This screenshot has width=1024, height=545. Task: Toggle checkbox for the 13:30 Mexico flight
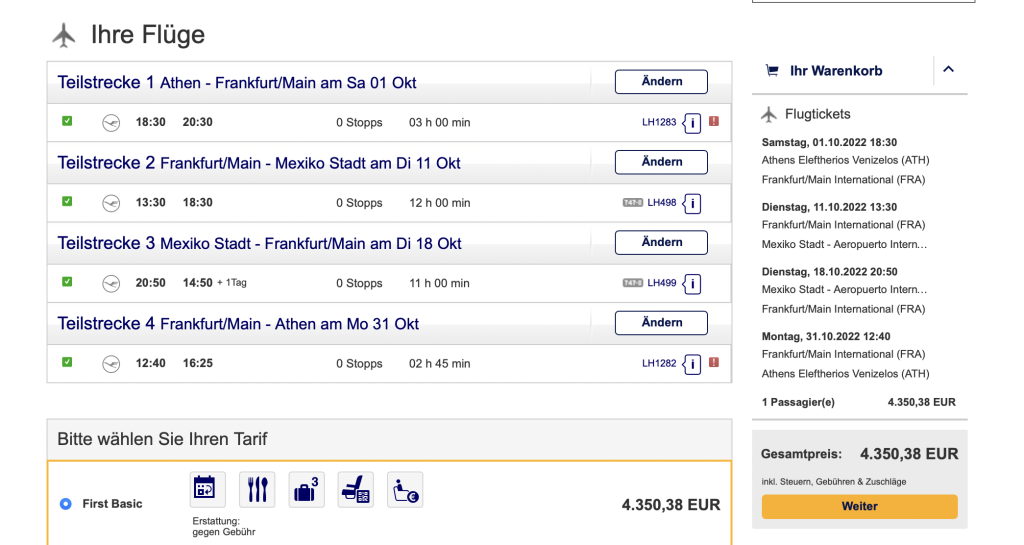pos(67,202)
